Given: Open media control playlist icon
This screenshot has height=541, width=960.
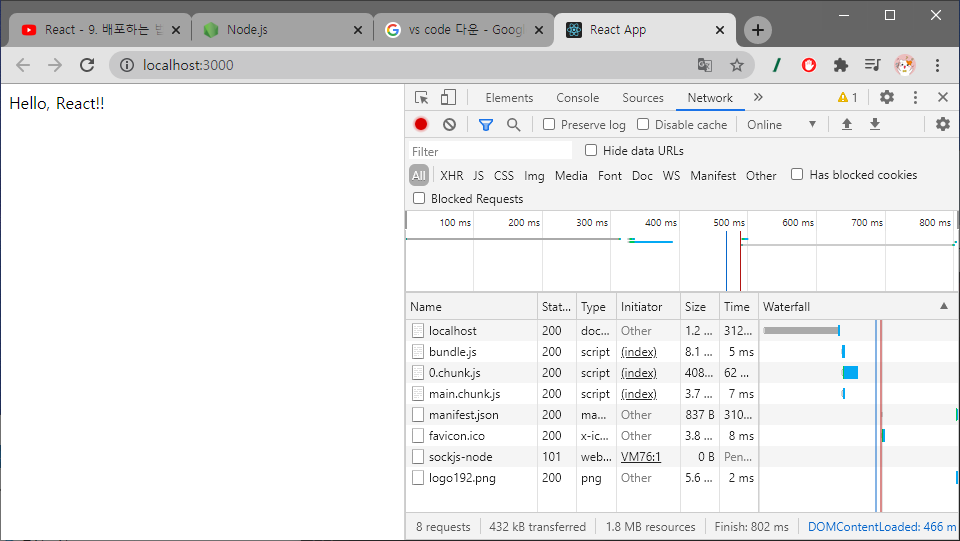Looking at the screenshot, I should [872, 65].
